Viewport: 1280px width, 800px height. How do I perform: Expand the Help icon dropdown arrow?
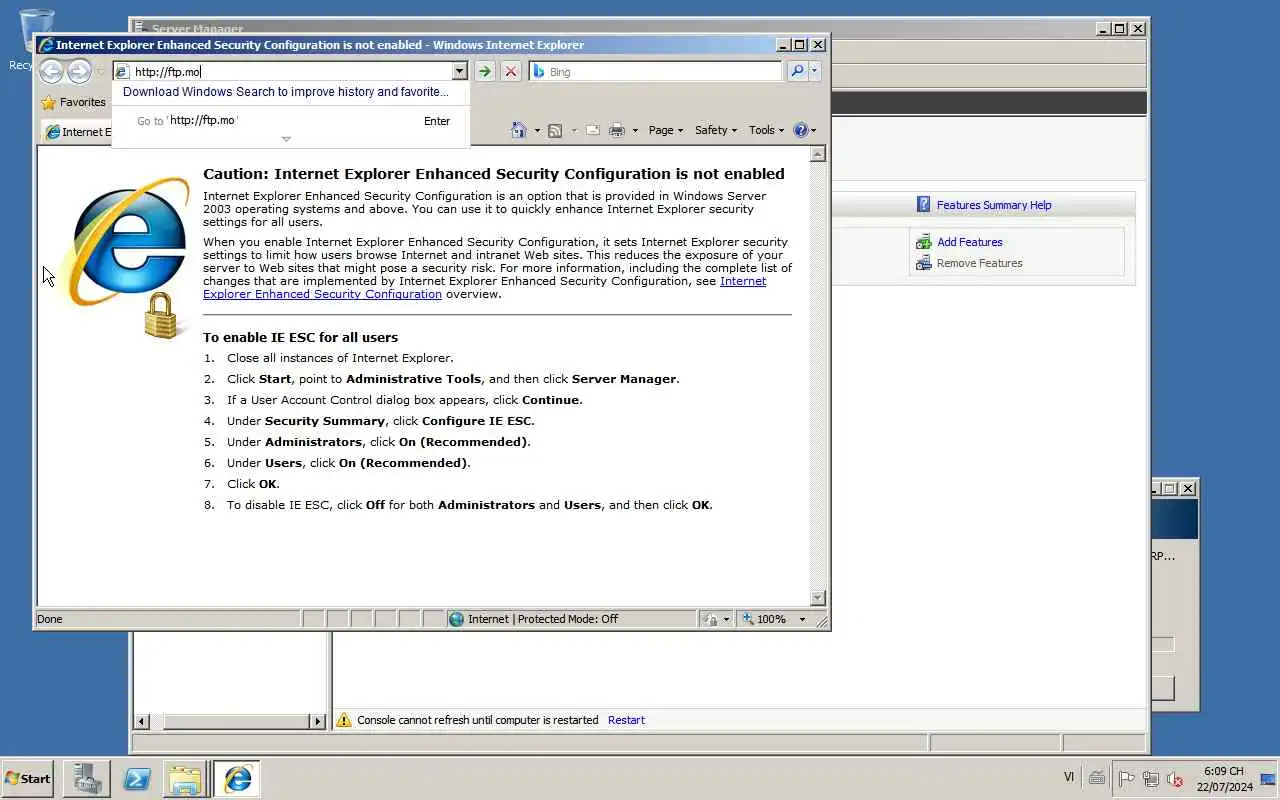pos(813,131)
